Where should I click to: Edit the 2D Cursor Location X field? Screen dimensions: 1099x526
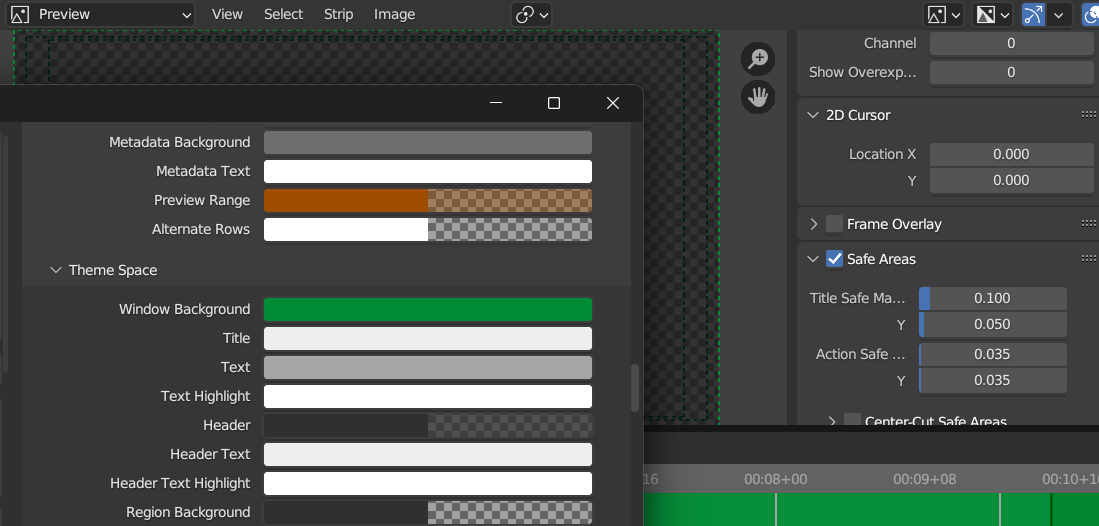[1011, 154]
